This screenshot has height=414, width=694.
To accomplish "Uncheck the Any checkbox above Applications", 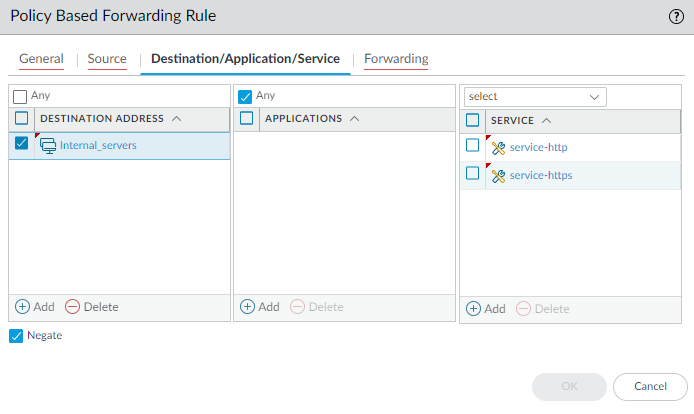I will pos(245,97).
